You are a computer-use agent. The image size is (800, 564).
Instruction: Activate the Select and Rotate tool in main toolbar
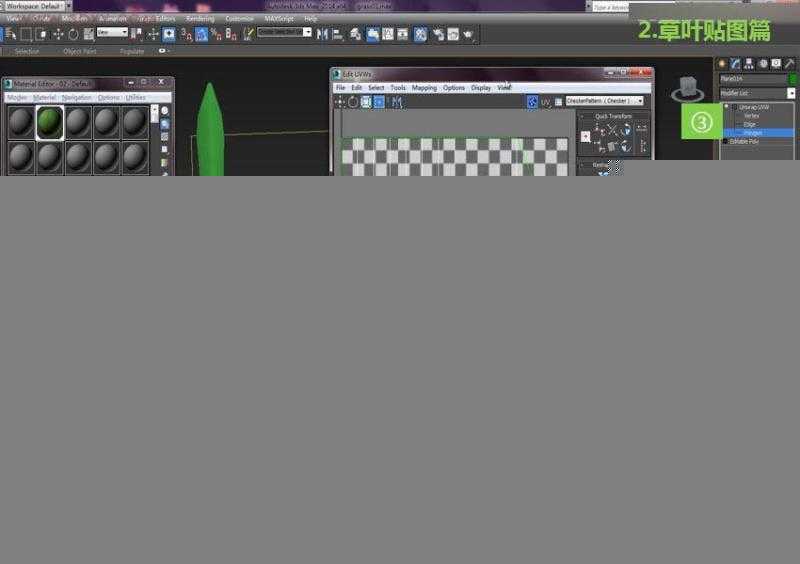point(73,34)
